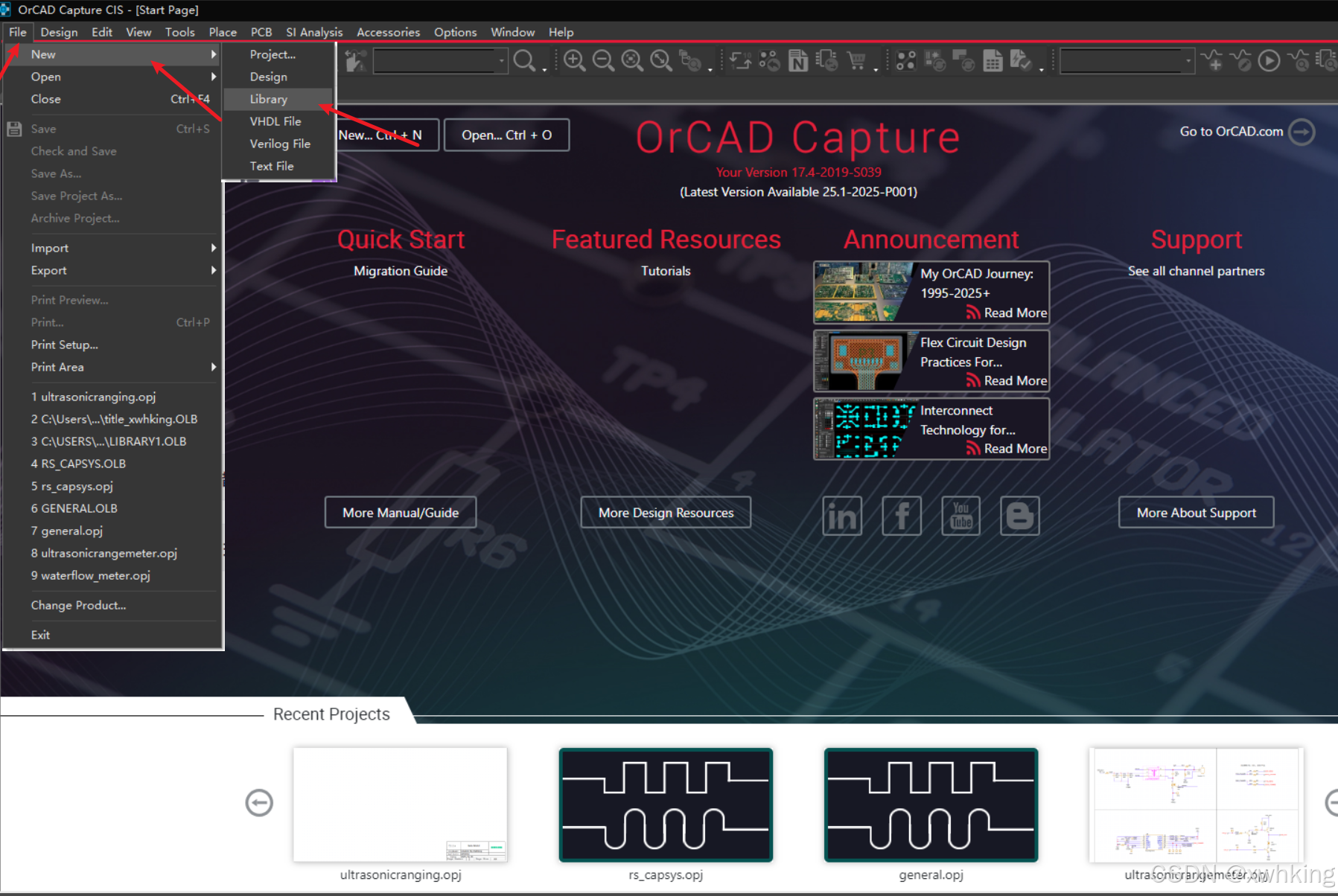Open the LinkedIn social icon

842,516
